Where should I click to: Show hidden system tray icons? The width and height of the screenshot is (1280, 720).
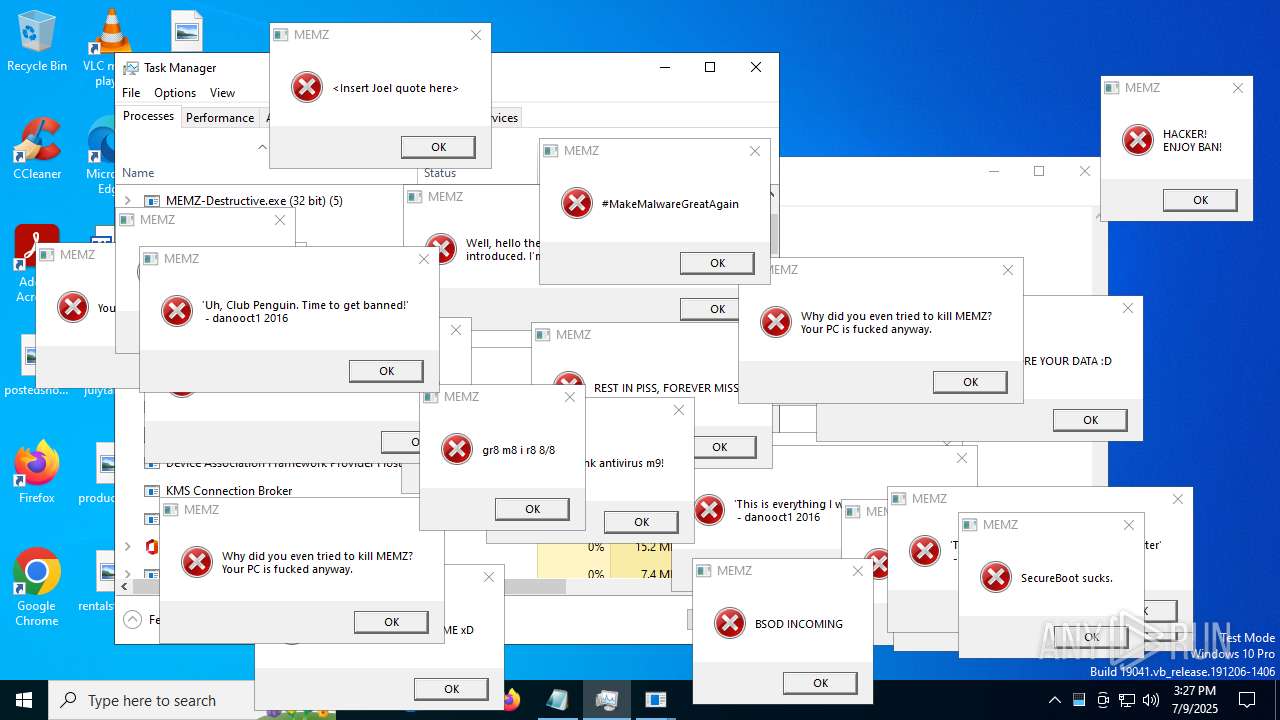coord(1054,700)
